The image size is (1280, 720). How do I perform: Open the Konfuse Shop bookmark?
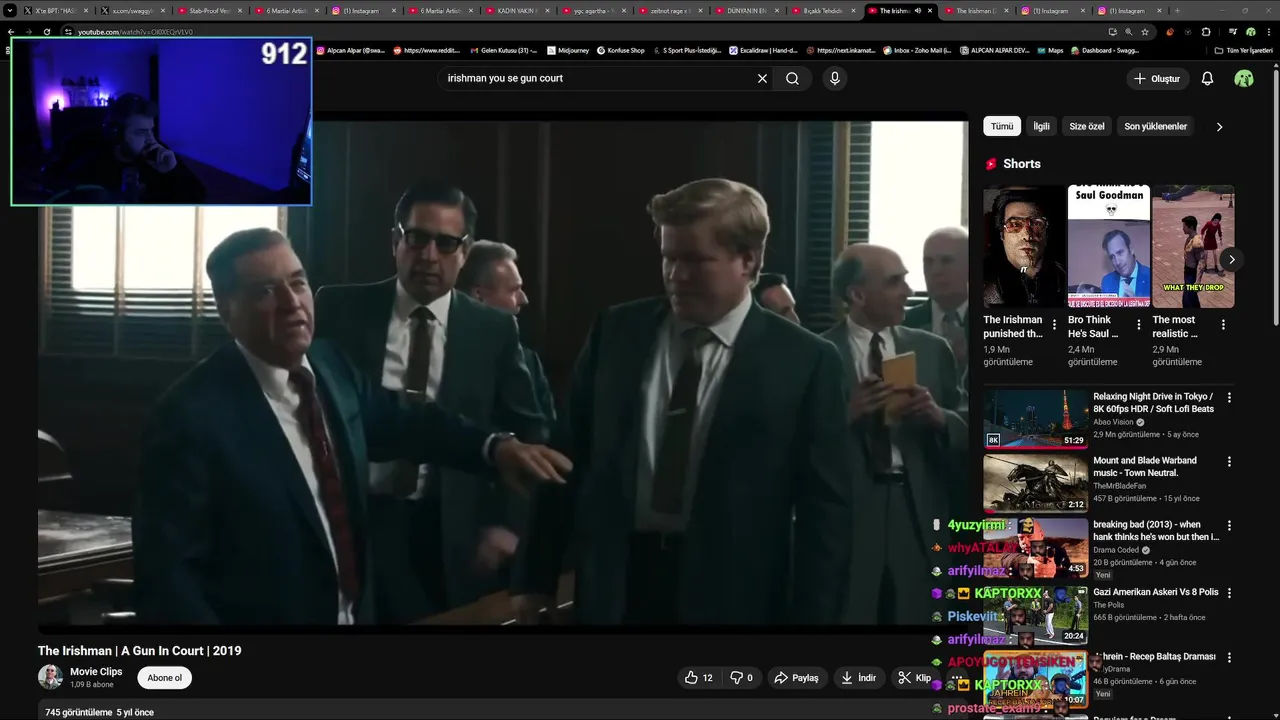click(x=620, y=50)
